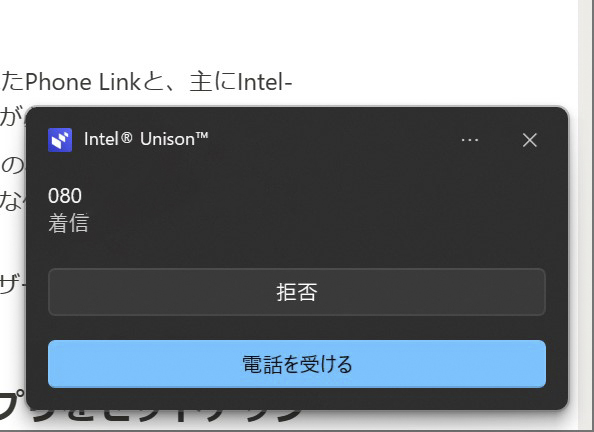Click the が character left of the notification
This screenshot has height=432, width=594.
(x=11, y=116)
